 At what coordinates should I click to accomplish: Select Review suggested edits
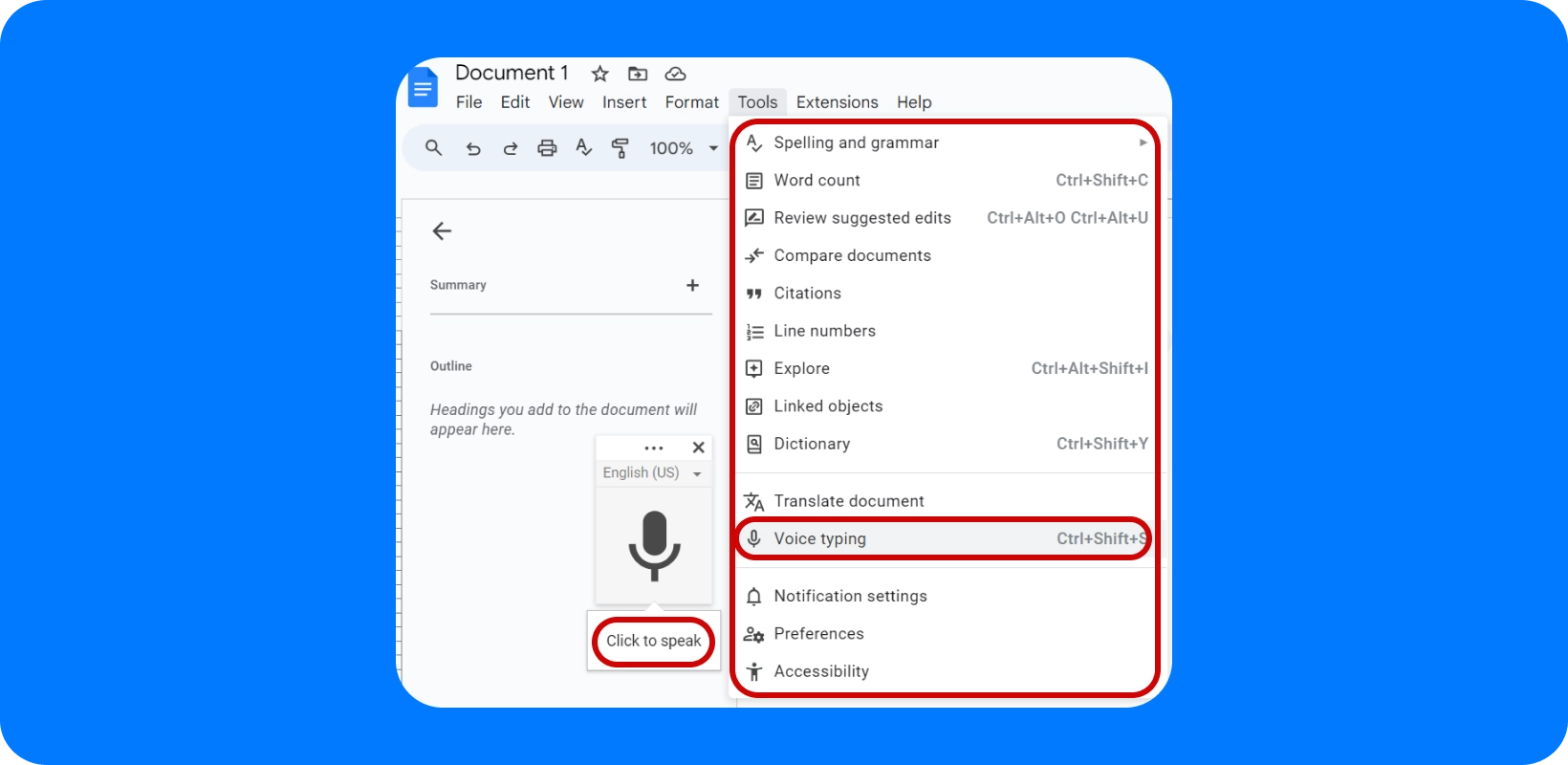pyautogui.click(x=947, y=218)
